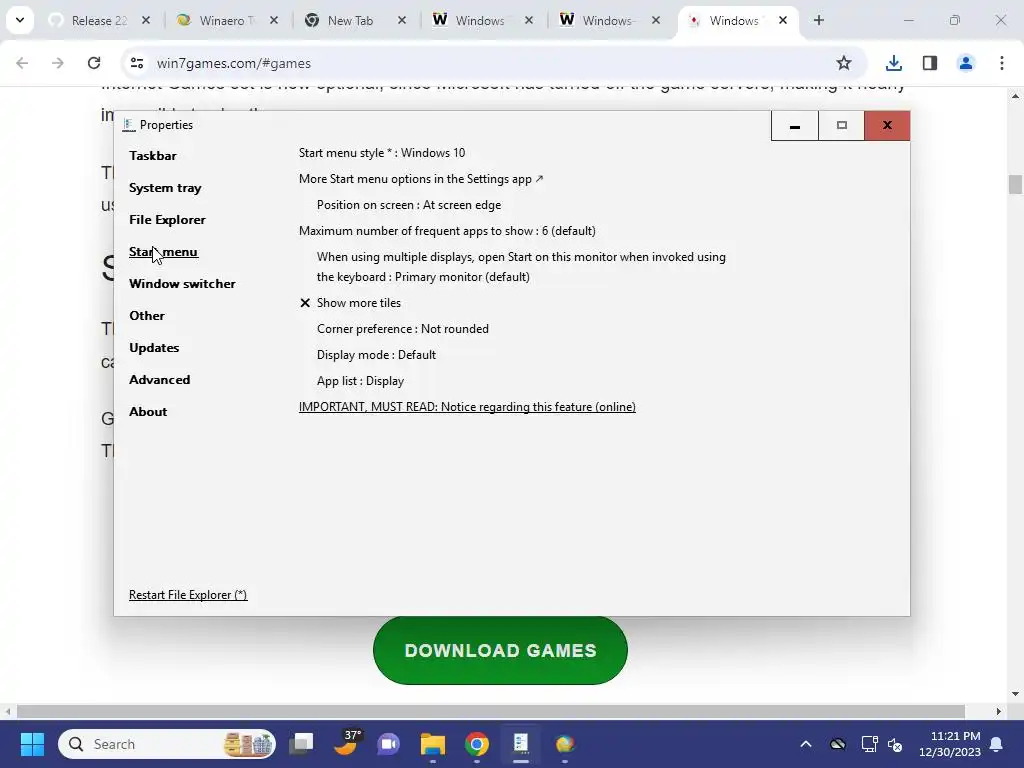Click the horizontal scrollbar at page bottom
This screenshot has height=768, width=1024.
[490, 711]
